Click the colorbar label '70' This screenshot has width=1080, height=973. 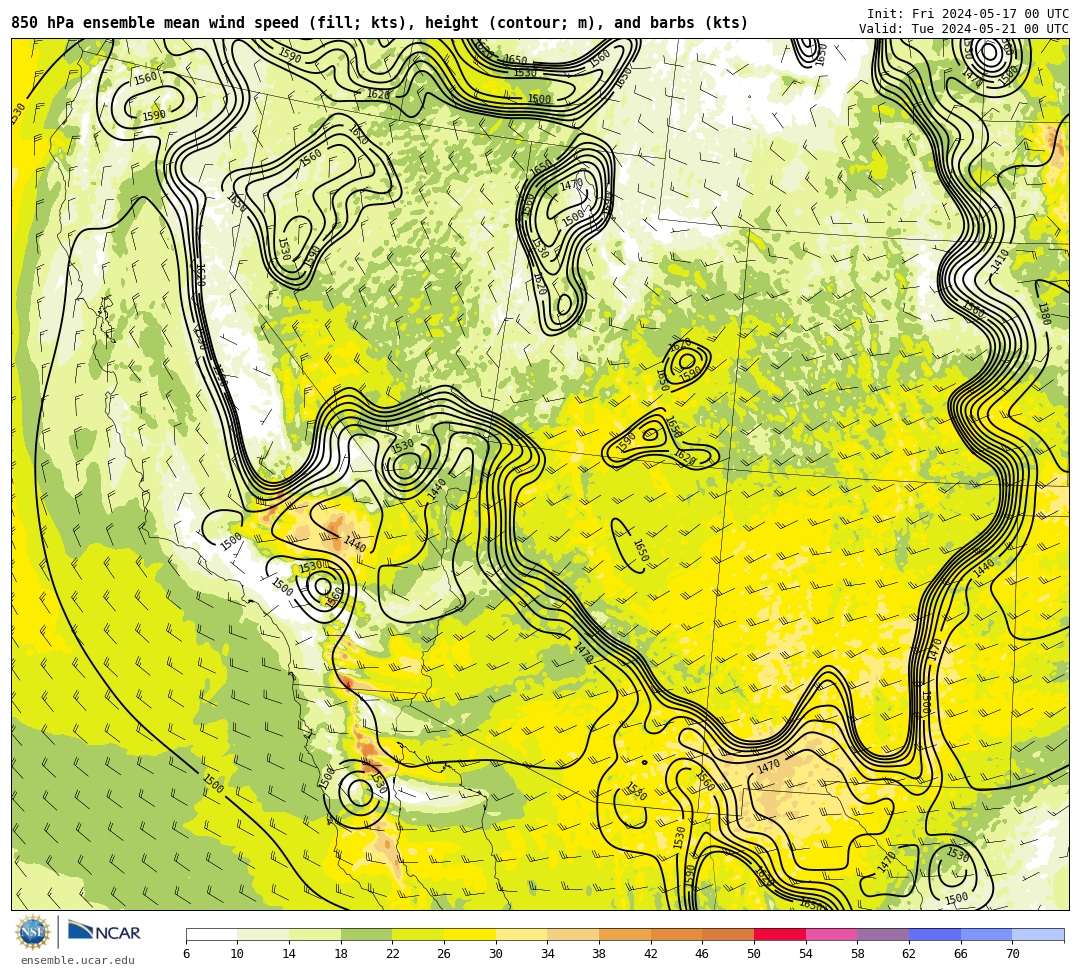(x=1012, y=954)
